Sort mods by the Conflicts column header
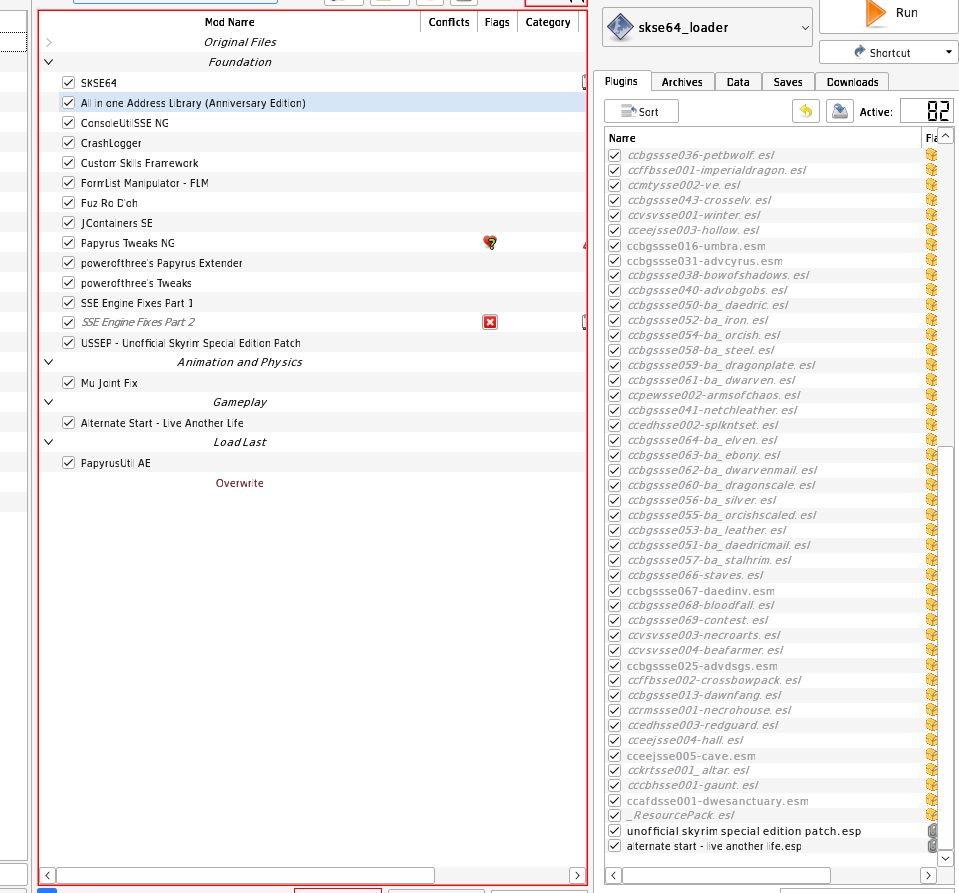 [449, 22]
